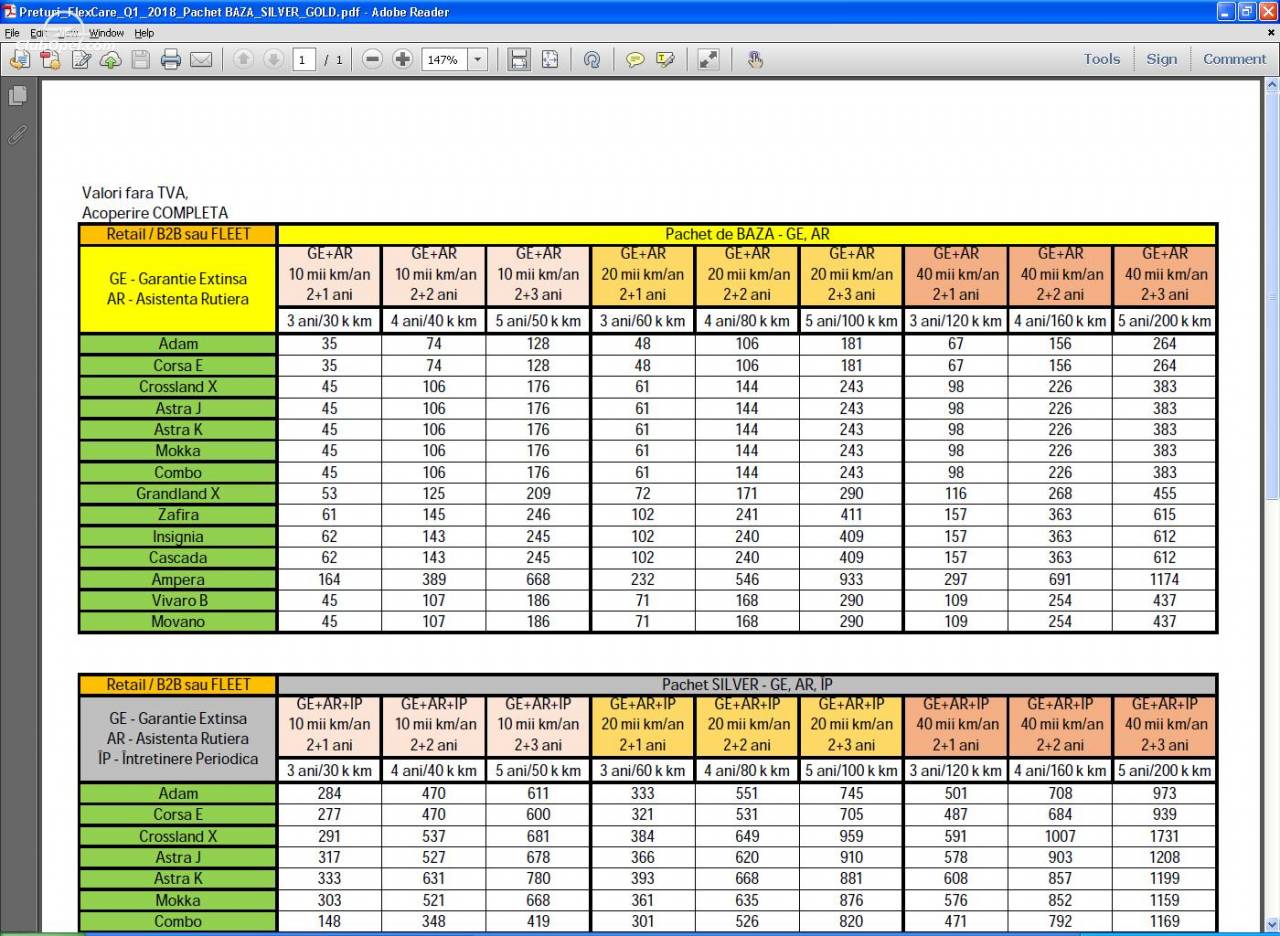Click the touch mode hand icon
The image size is (1280, 936).
coord(755,60)
